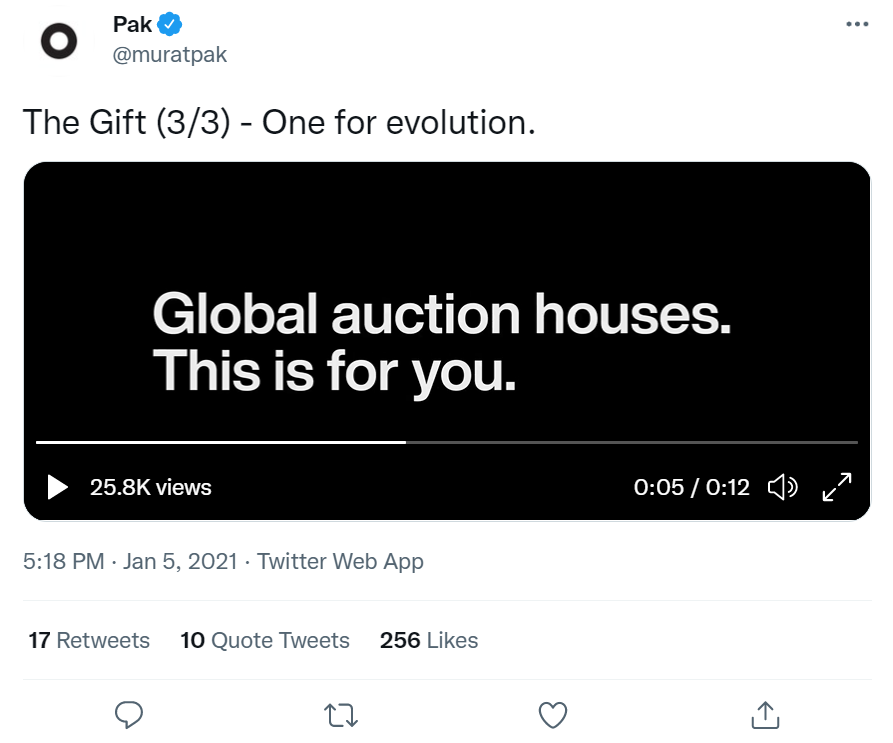View the 256 Likes list
The width and height of the screenshot is (893, 743).
429,640
